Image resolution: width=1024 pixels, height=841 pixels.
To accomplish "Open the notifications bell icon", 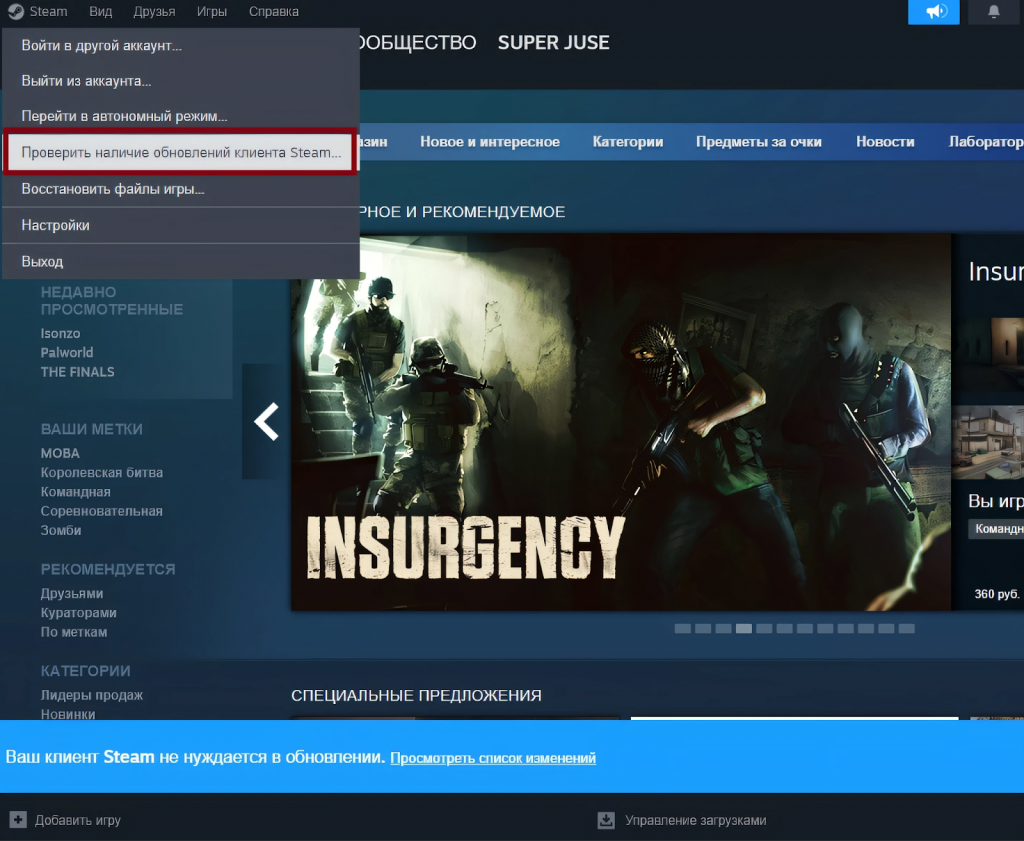I will point(994,12).
